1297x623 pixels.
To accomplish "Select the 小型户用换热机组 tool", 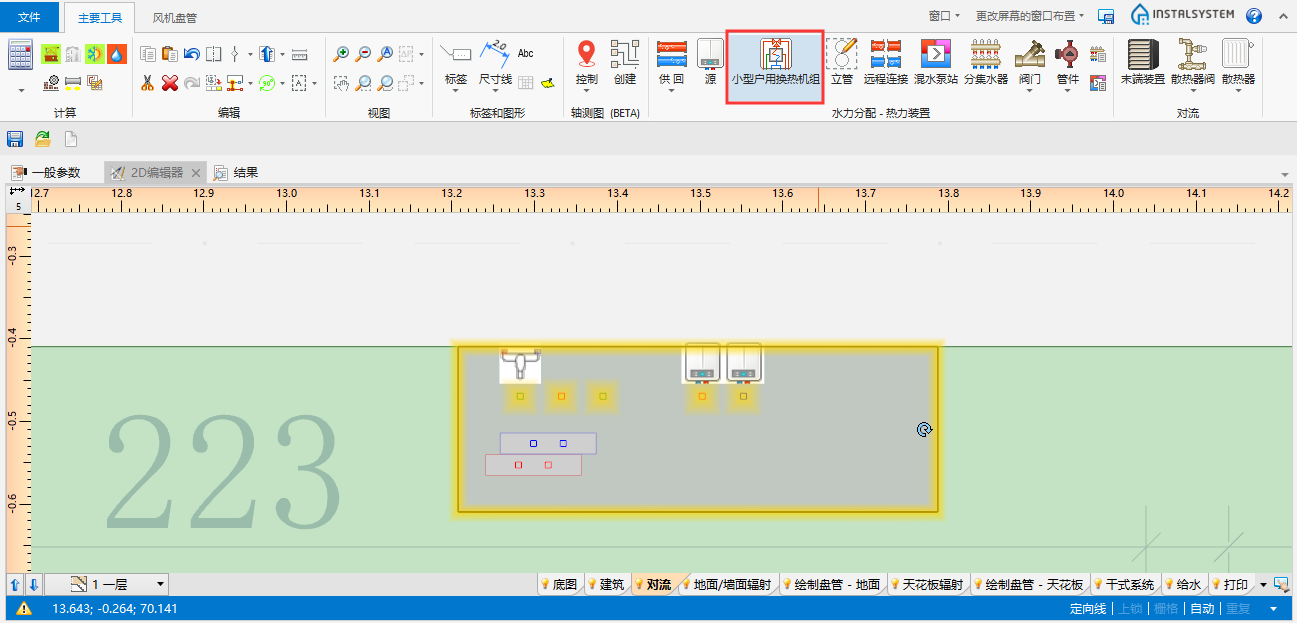I will [775, 66].
